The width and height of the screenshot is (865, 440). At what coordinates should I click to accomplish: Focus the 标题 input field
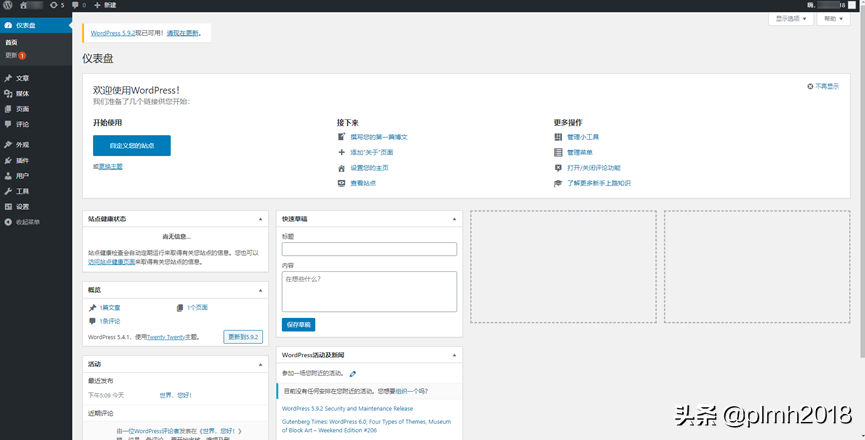369,249
